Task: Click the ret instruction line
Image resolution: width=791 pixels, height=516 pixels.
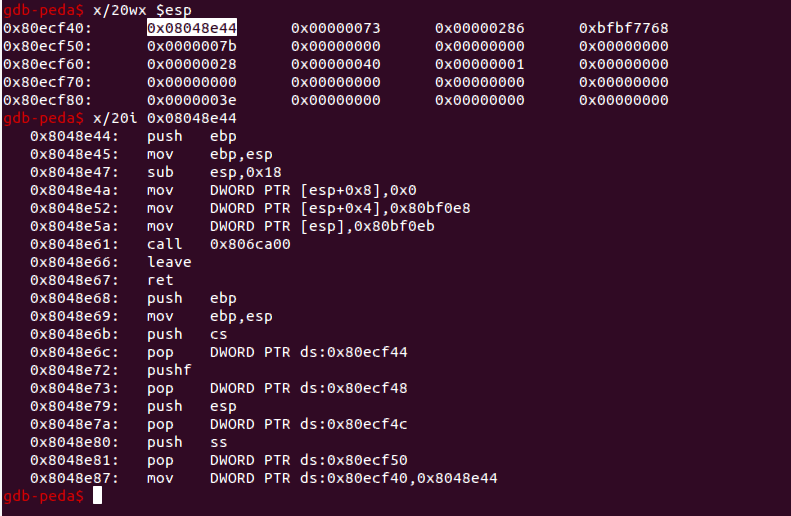Action: point(160,280)
